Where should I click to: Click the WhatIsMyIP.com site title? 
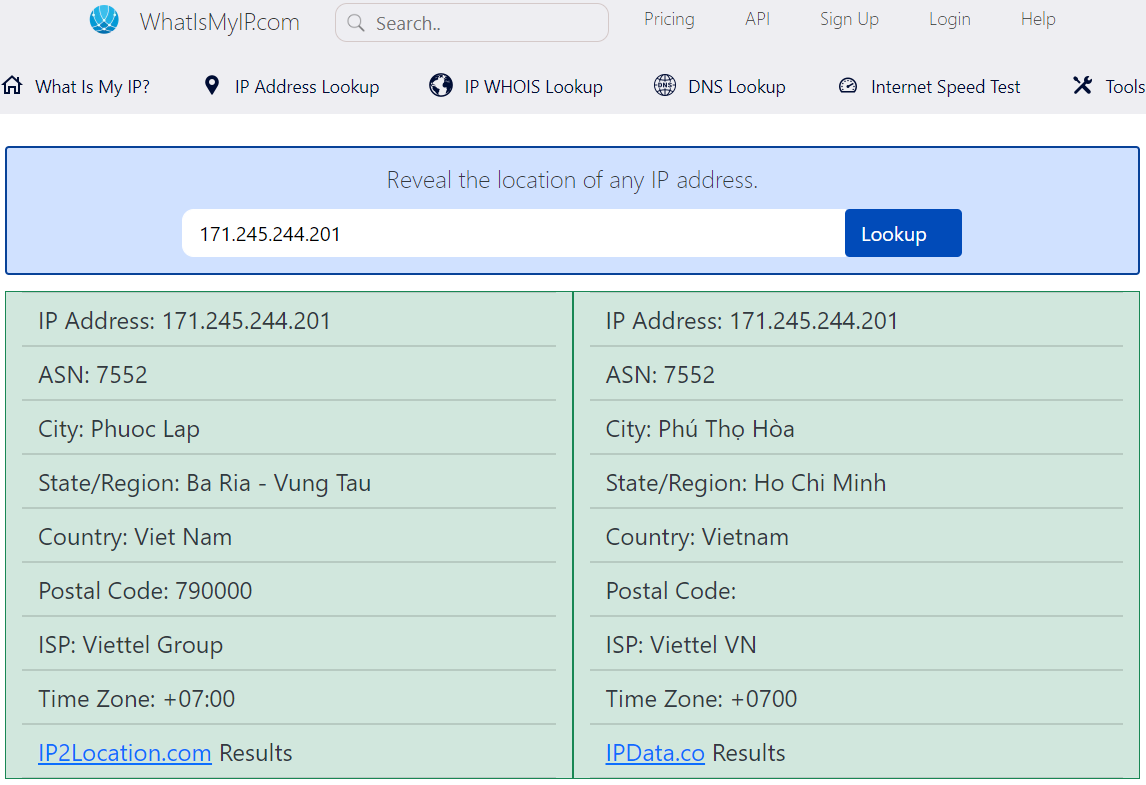pos(219,22)
